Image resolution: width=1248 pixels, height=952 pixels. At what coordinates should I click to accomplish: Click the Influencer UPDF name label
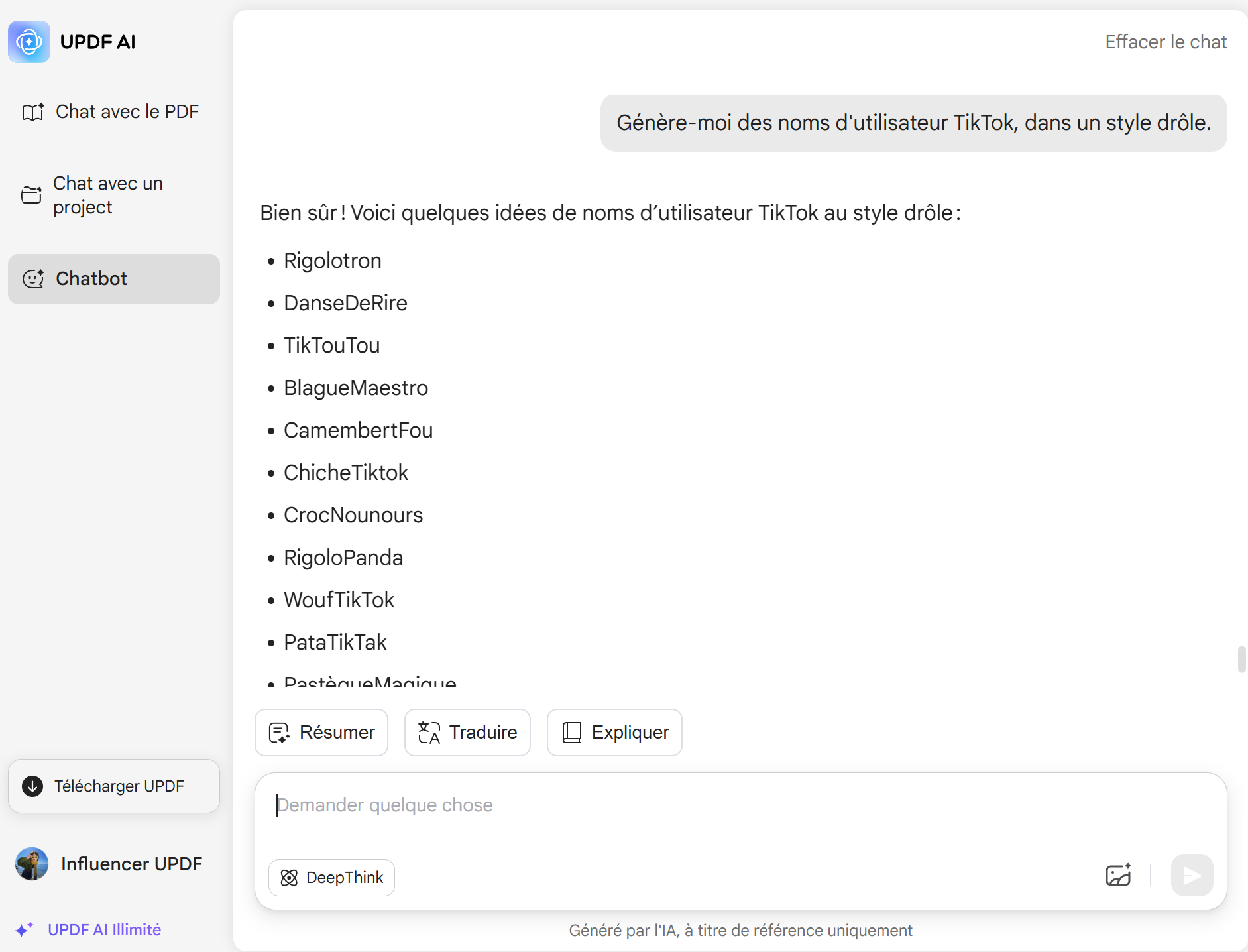pyautogui.click(x=131, y=864)
